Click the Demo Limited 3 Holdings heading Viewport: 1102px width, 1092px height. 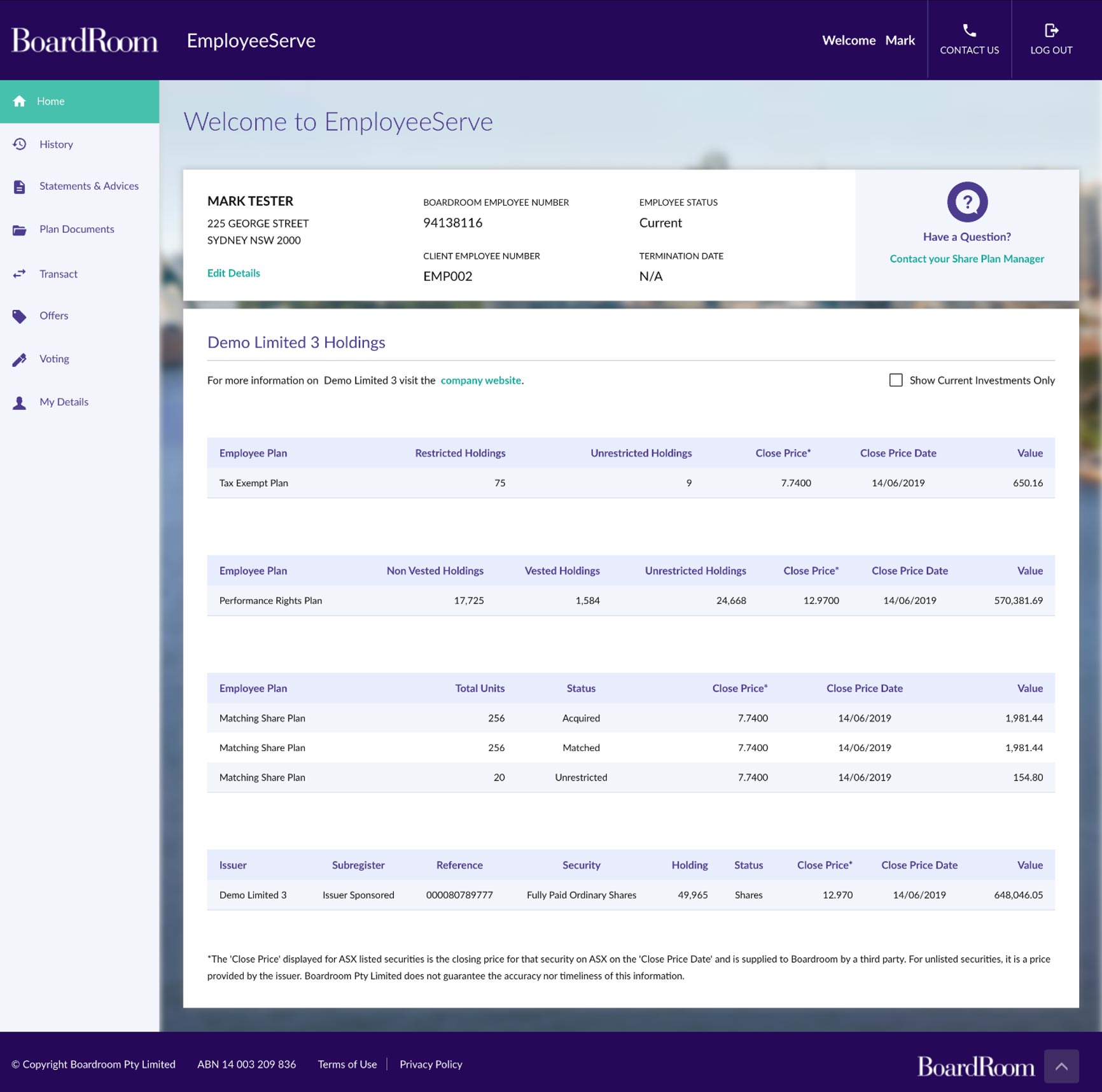click(296, 342)
